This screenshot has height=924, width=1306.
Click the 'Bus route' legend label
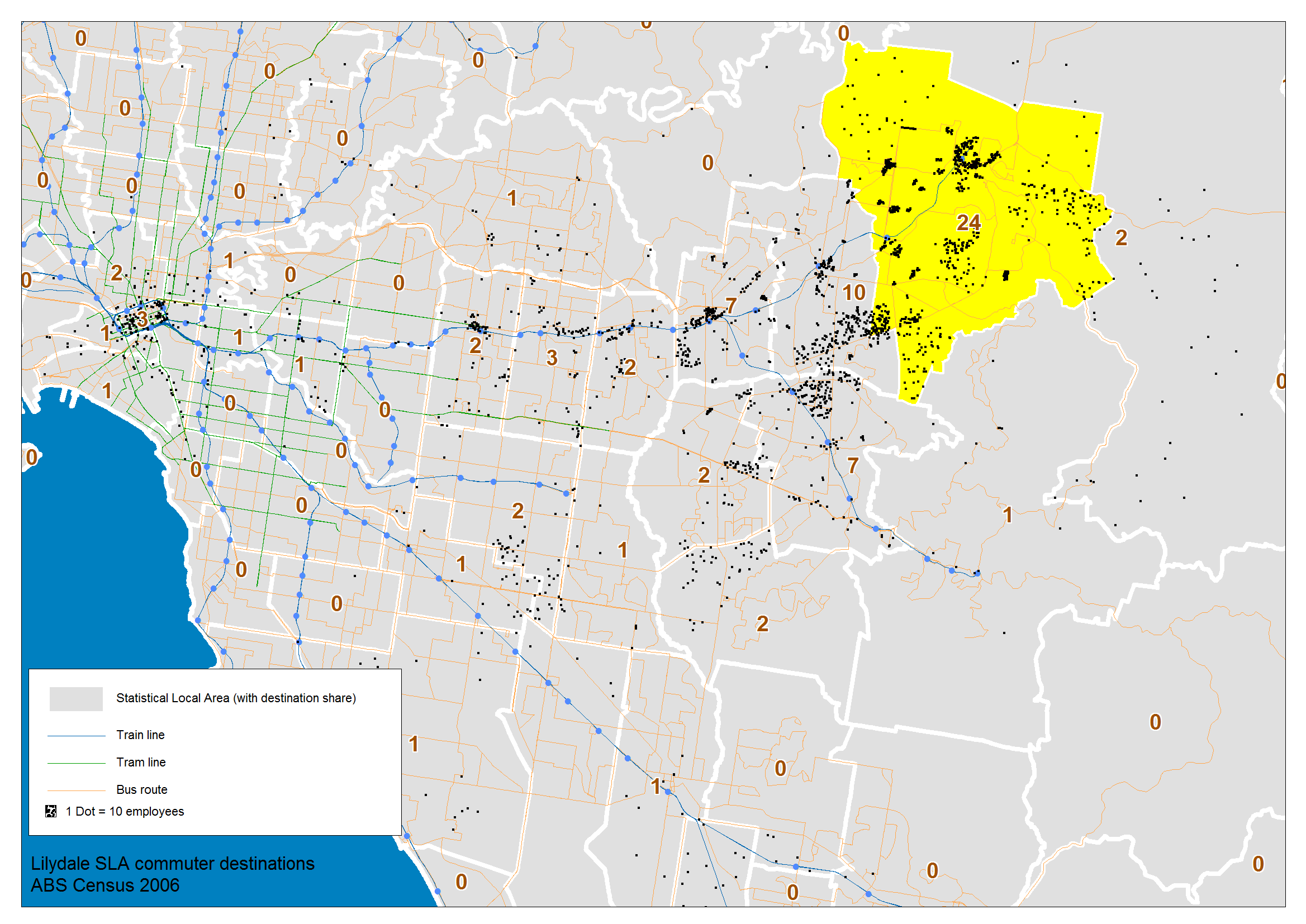[142, 790]
